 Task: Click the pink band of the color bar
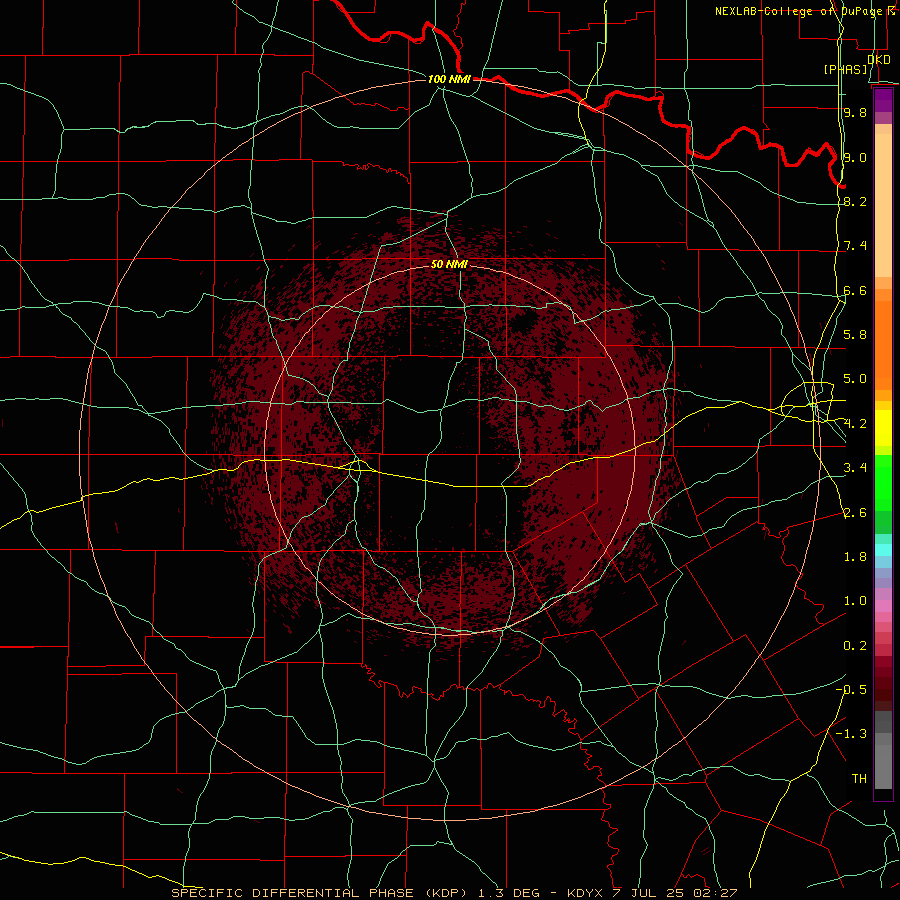[x=883, y=606]
